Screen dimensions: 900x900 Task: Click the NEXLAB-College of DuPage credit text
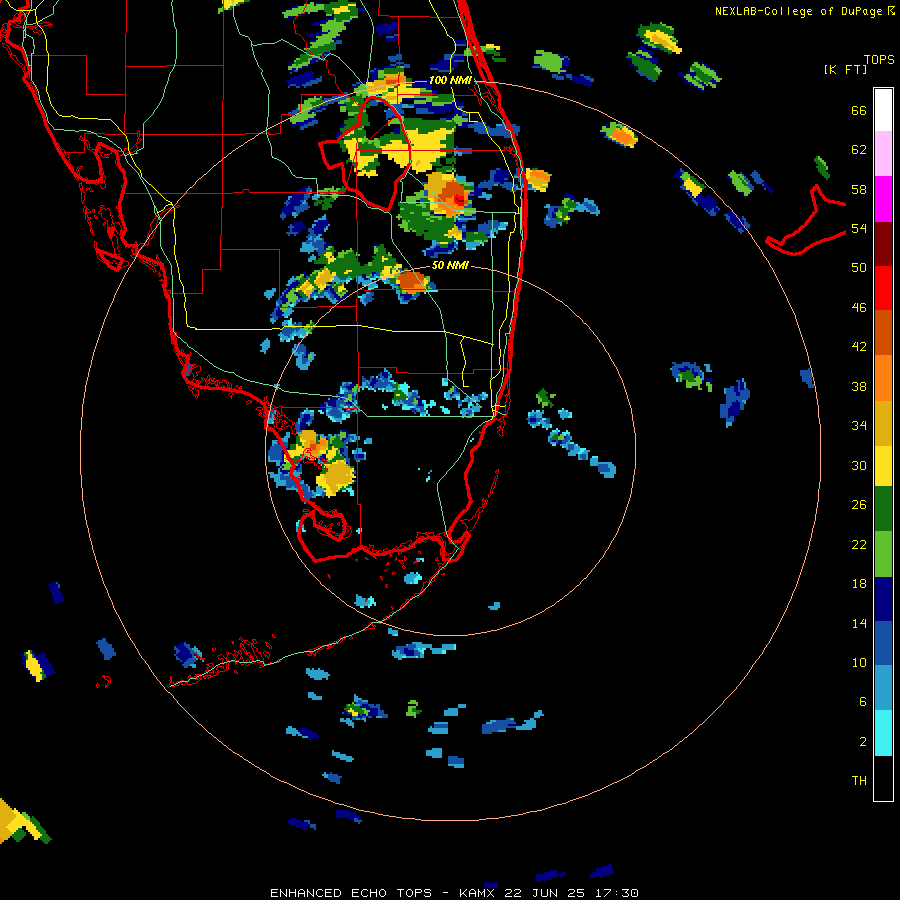click(805, 11)
